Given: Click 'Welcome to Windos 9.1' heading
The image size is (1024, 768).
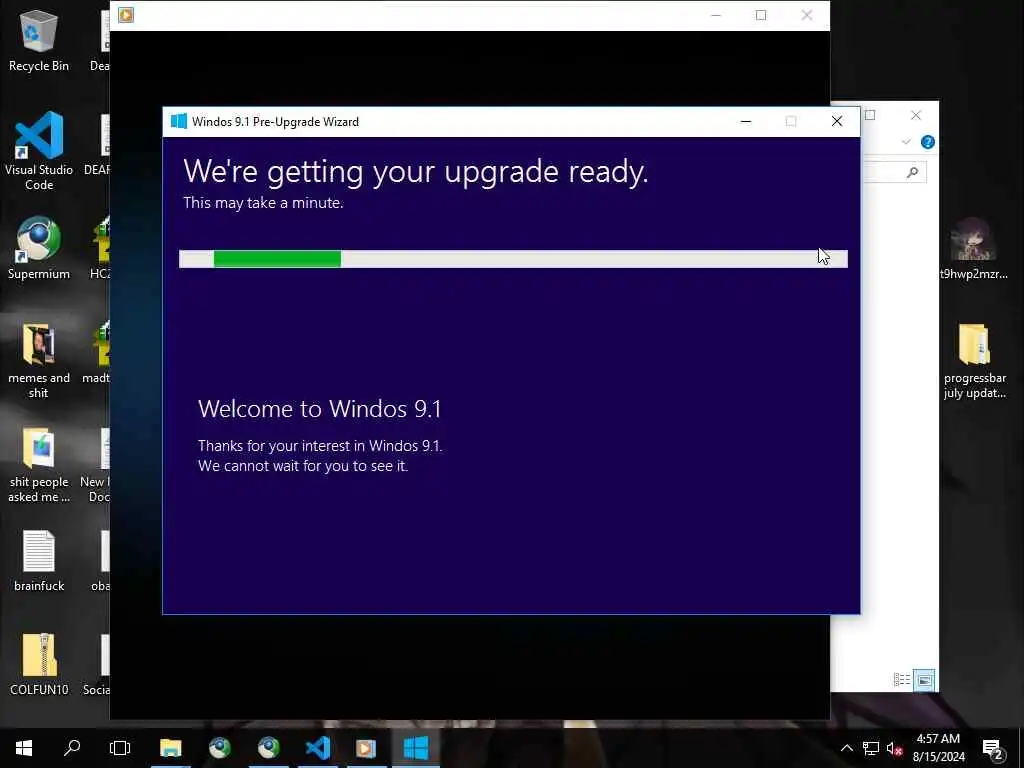Looking at the screenshot, I should click(319, 409).
